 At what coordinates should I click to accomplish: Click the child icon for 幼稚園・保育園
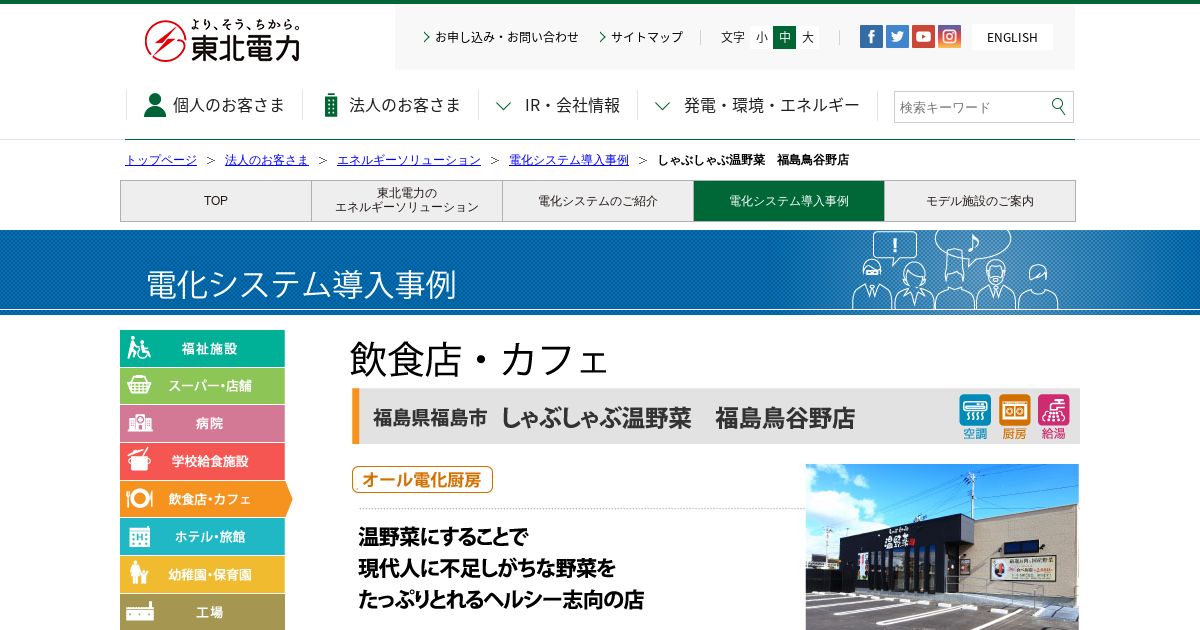click(139, 573)
